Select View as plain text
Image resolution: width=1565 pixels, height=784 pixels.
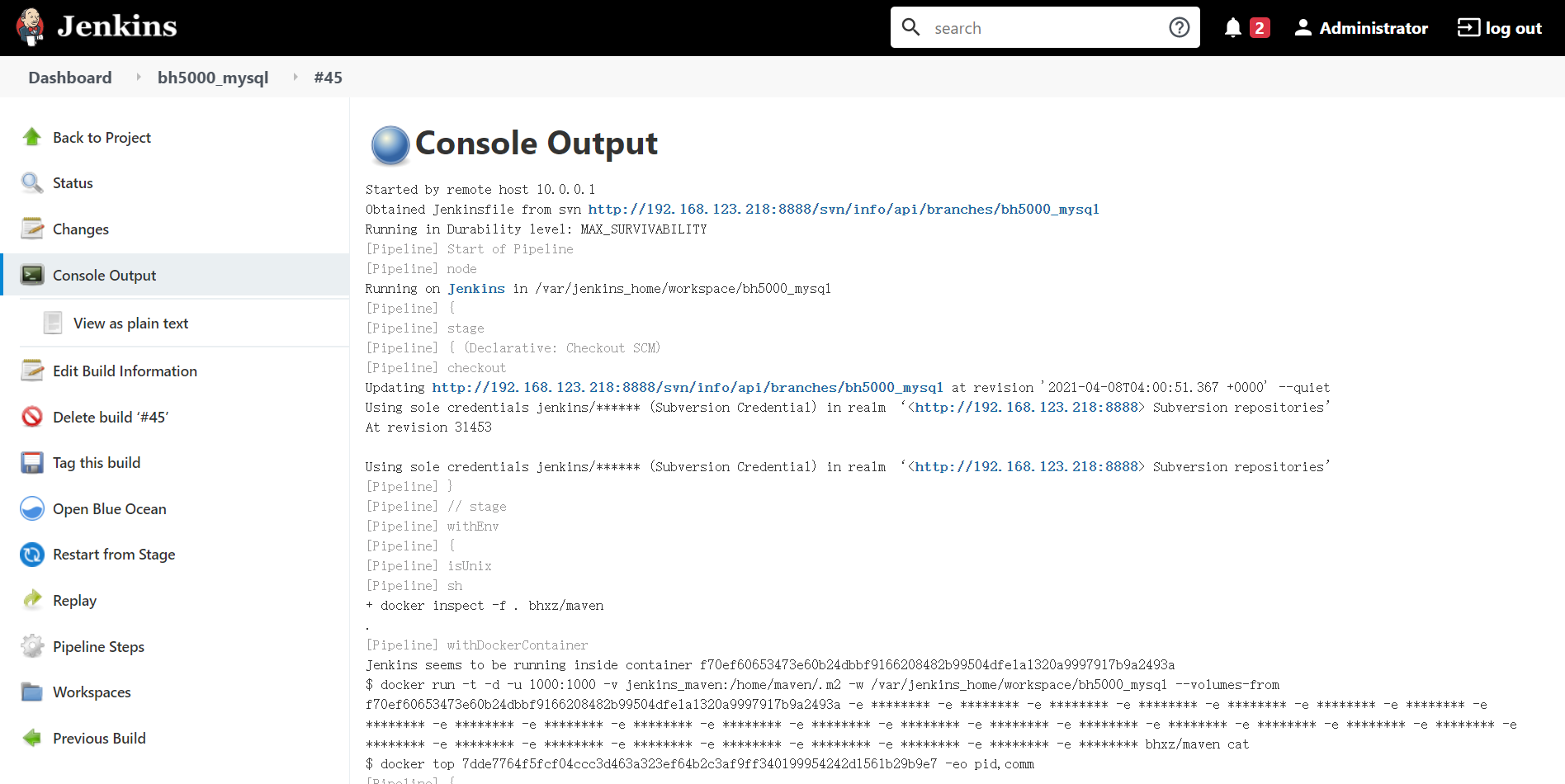point(130,324)
